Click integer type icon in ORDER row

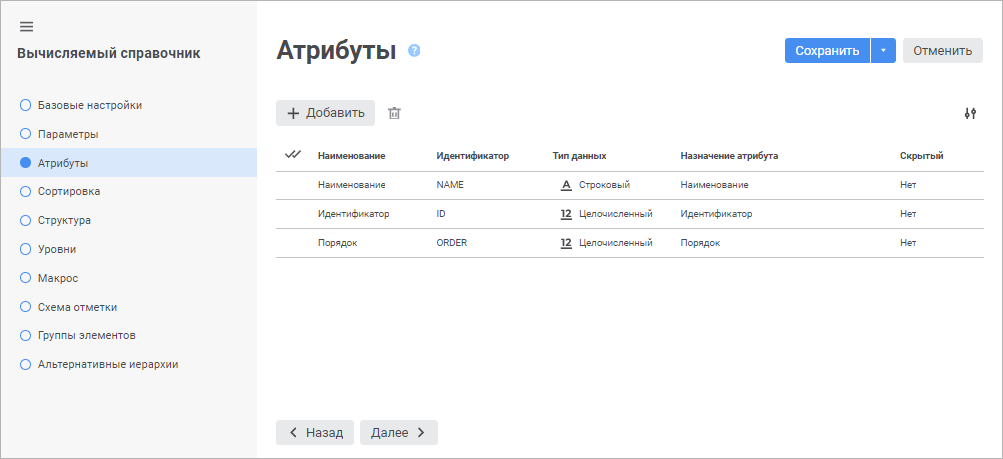tap(566, 243)
